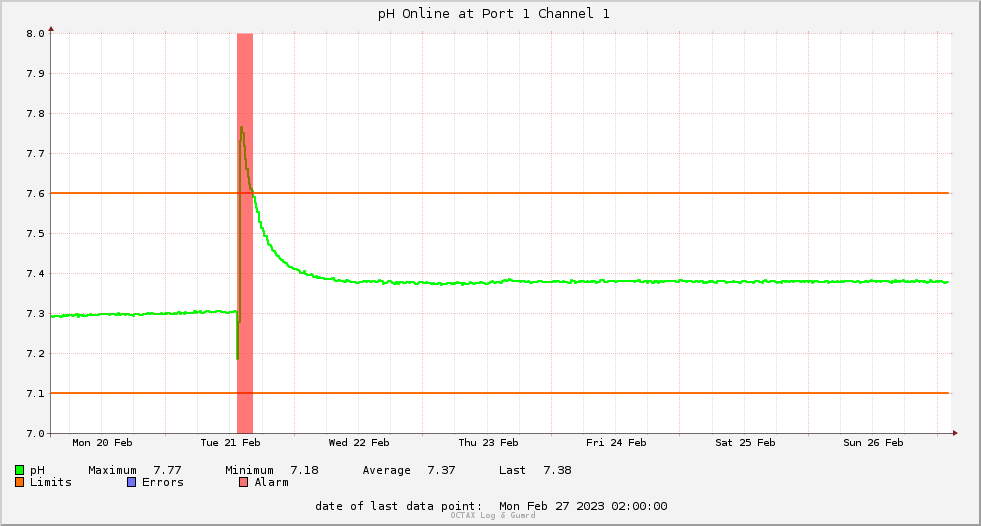Click the 'Alarm' legend label

tap(272, 482)
